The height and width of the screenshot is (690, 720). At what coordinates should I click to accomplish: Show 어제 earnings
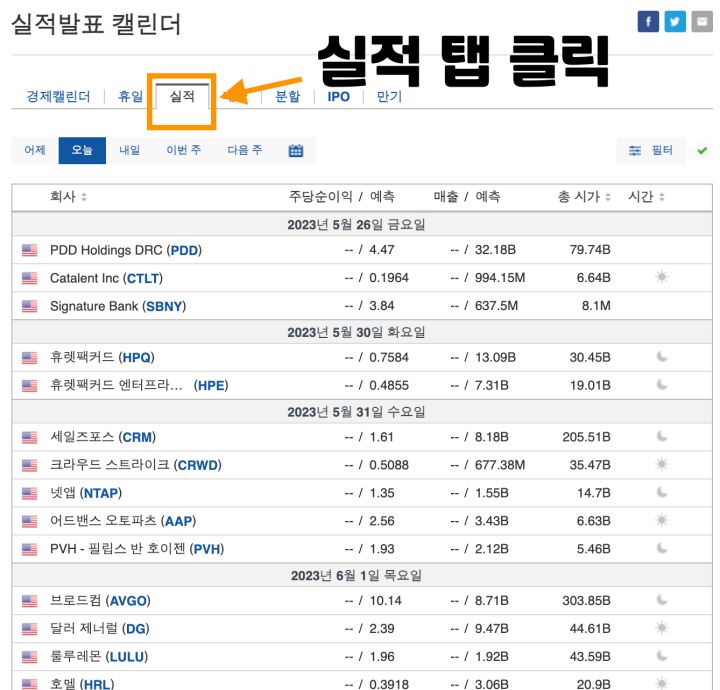coord(35,150)
